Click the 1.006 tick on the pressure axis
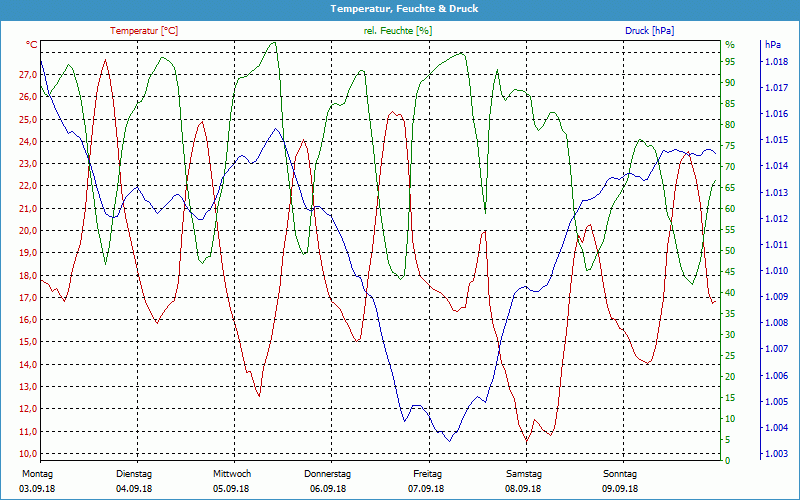 pos(776,375)
